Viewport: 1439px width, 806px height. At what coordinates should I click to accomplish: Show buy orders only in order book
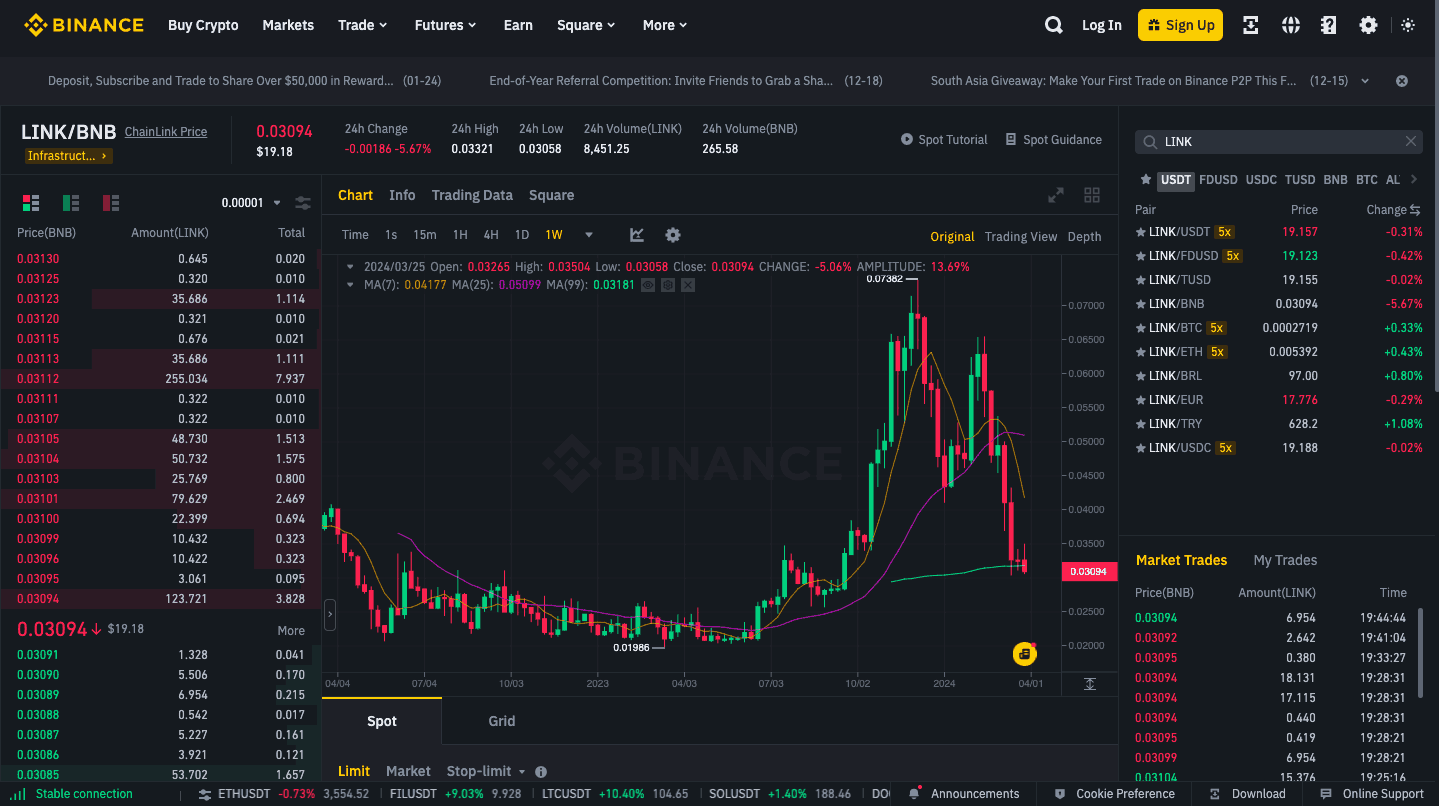71,203
